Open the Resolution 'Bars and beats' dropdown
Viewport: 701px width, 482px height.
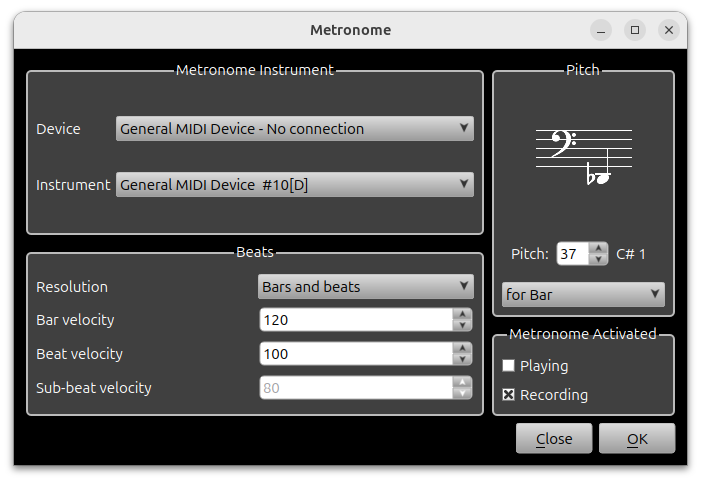[365, 287]
